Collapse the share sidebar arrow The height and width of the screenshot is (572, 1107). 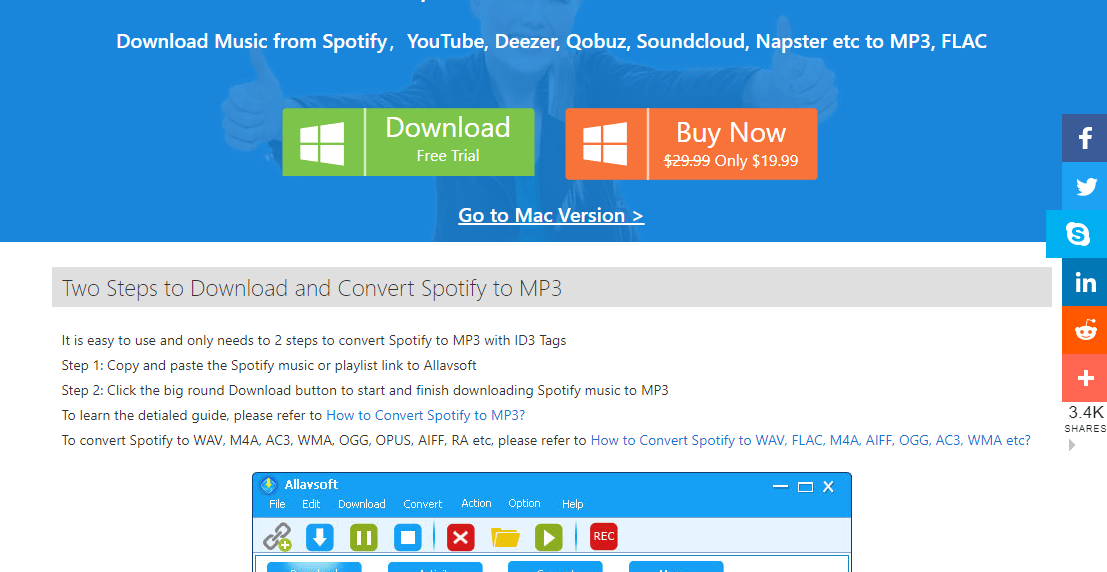pyautogui.click(x=1072, y=446)
